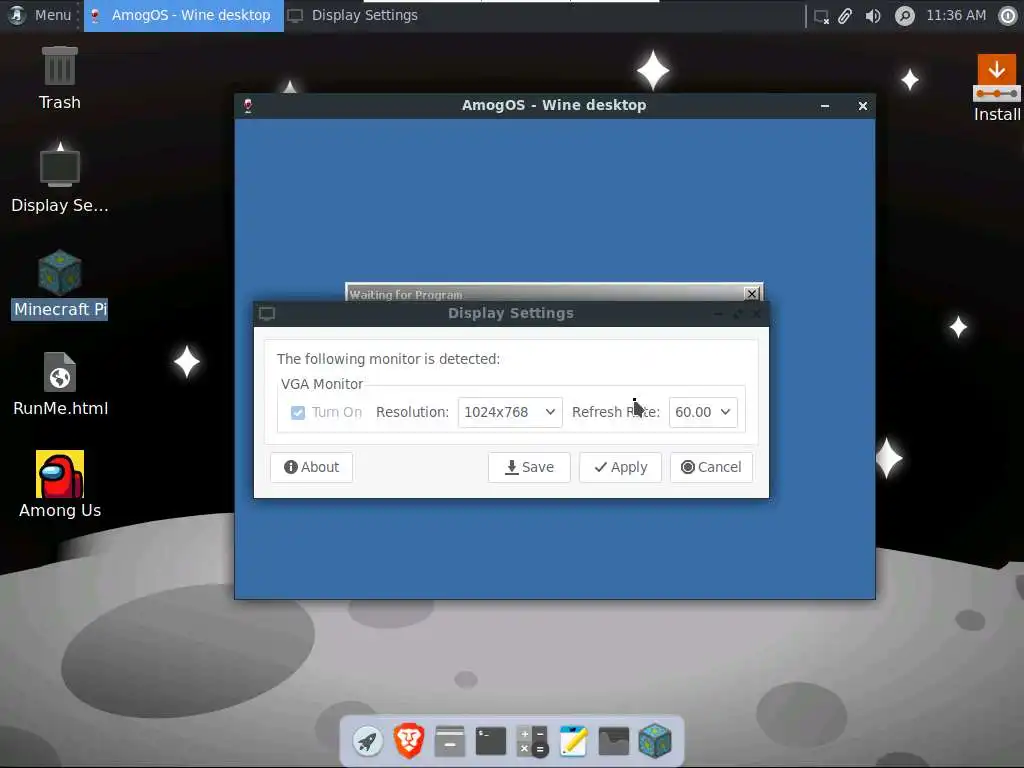Viewport: 1024px width, 768px height.
Task: Open the magnifier search tray icon
Action: point(904,16)
